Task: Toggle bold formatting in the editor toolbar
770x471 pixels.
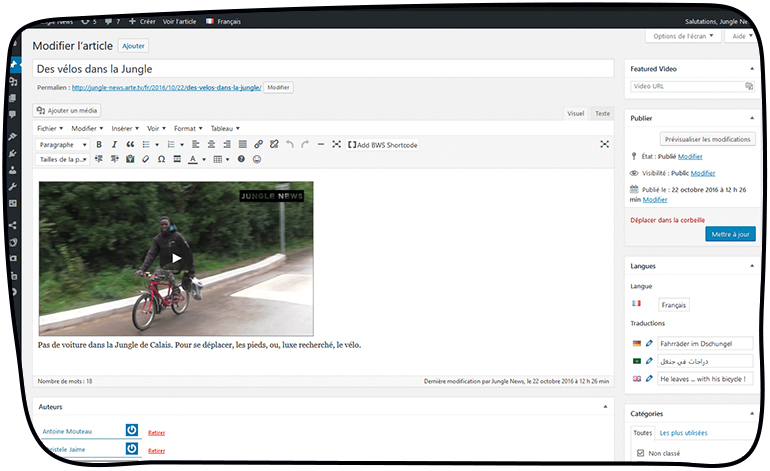Action: point(99,145)
